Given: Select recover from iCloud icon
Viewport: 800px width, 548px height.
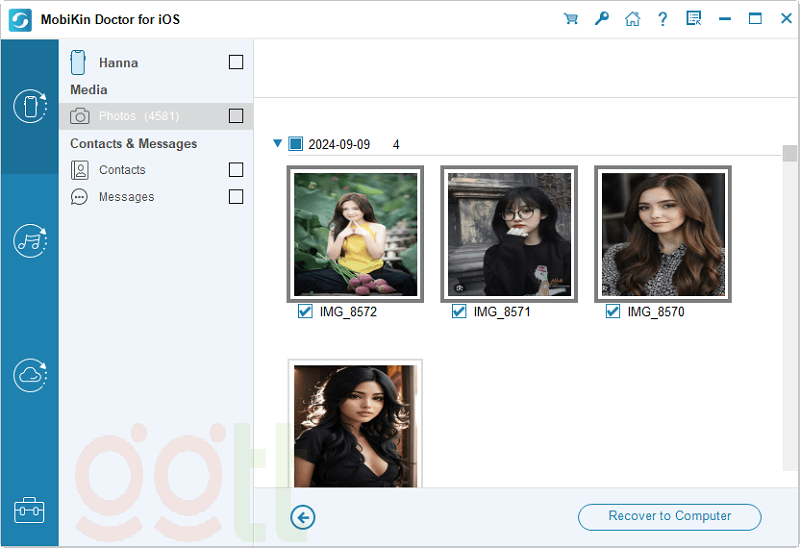Looking at the screenshot, I should pyautogui.click(x=30, y=375).
